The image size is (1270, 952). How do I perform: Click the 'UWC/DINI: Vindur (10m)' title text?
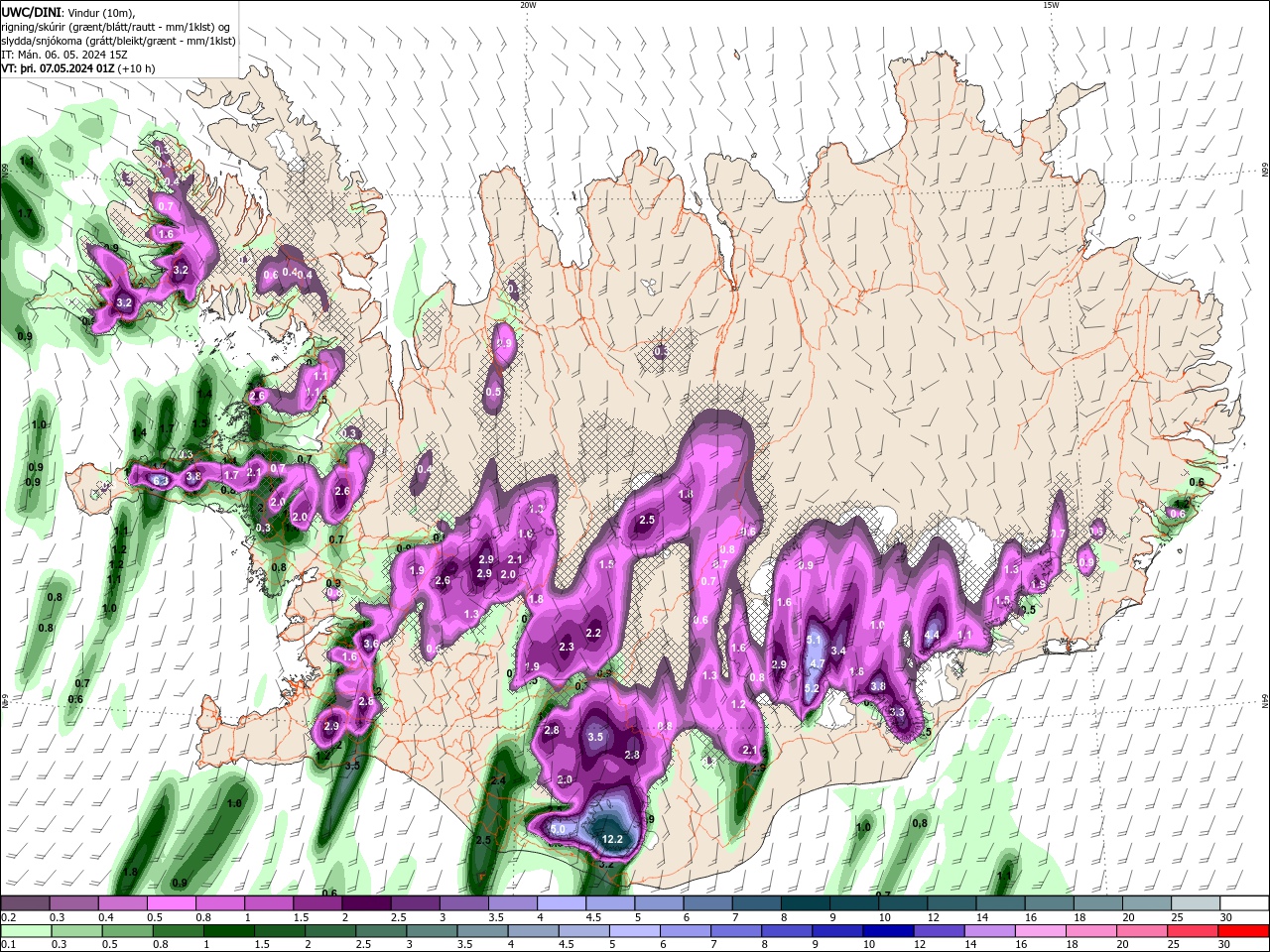pos(67,12)
